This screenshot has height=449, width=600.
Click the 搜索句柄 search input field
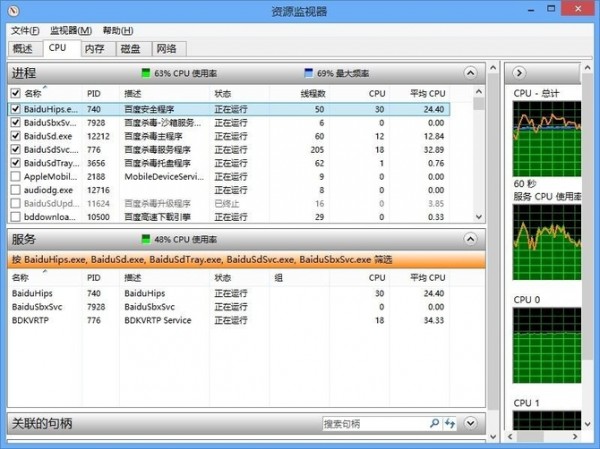(375, 424)
